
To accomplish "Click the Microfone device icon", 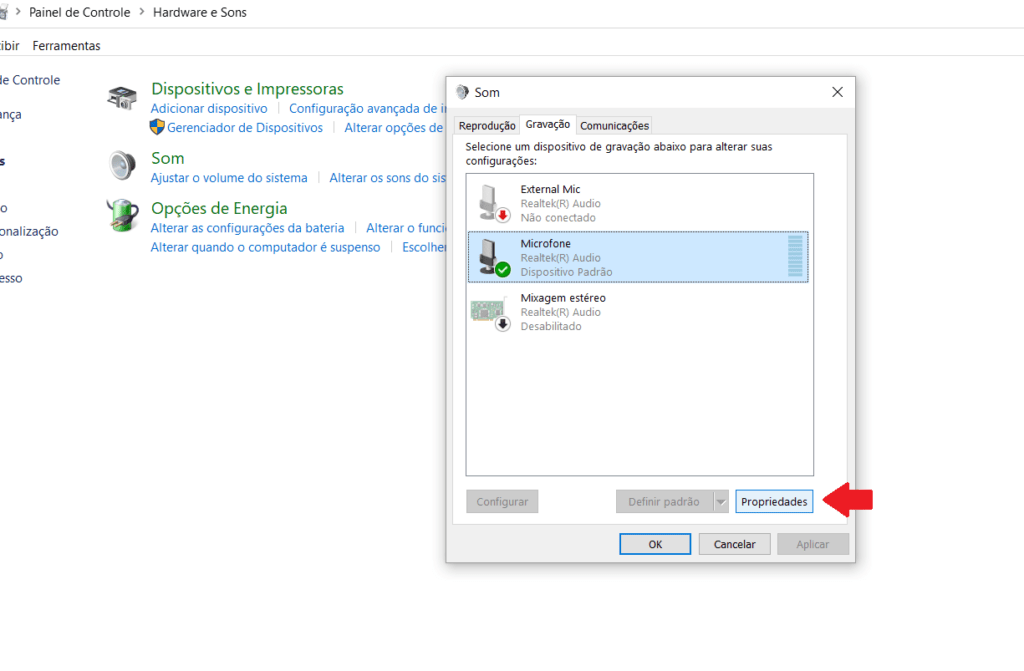I will pos(489,257).
